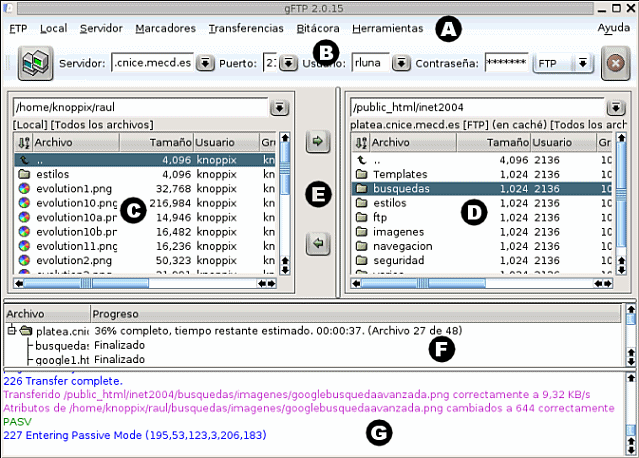Screen dimensions: 639x458
Task: Select the busquedas folder in remote panel
Action: pos(400,188)
